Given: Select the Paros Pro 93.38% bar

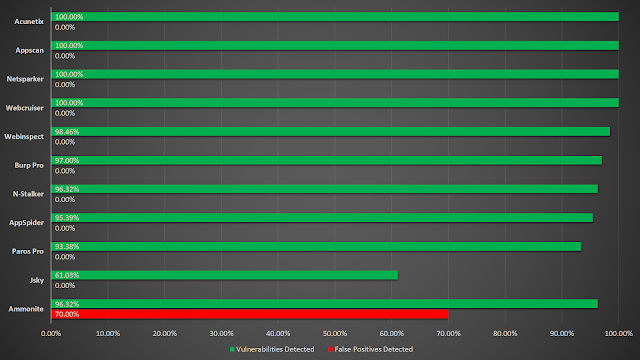Looking at the screenshot, I should click(x=316, y=247).
